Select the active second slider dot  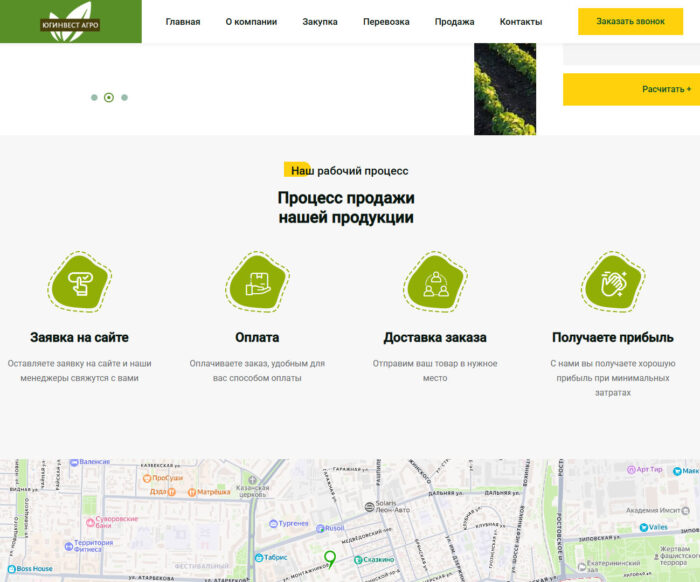tap(109, 98)
